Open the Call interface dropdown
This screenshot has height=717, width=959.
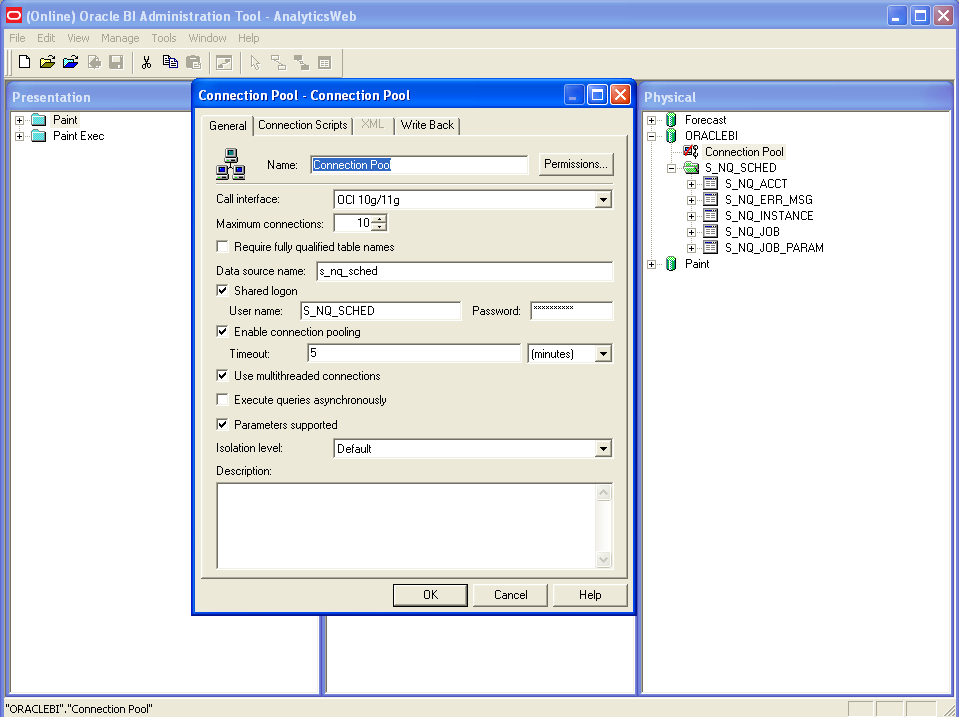pos(603,199)
